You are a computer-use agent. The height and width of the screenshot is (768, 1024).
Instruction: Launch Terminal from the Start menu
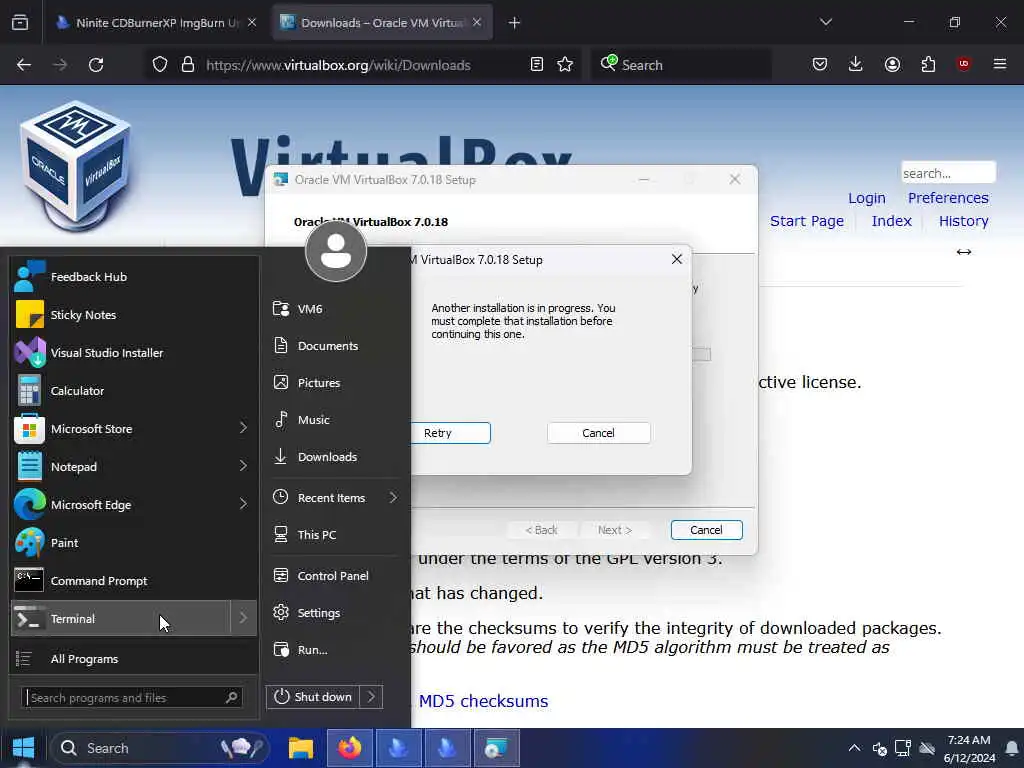(121, 618)
